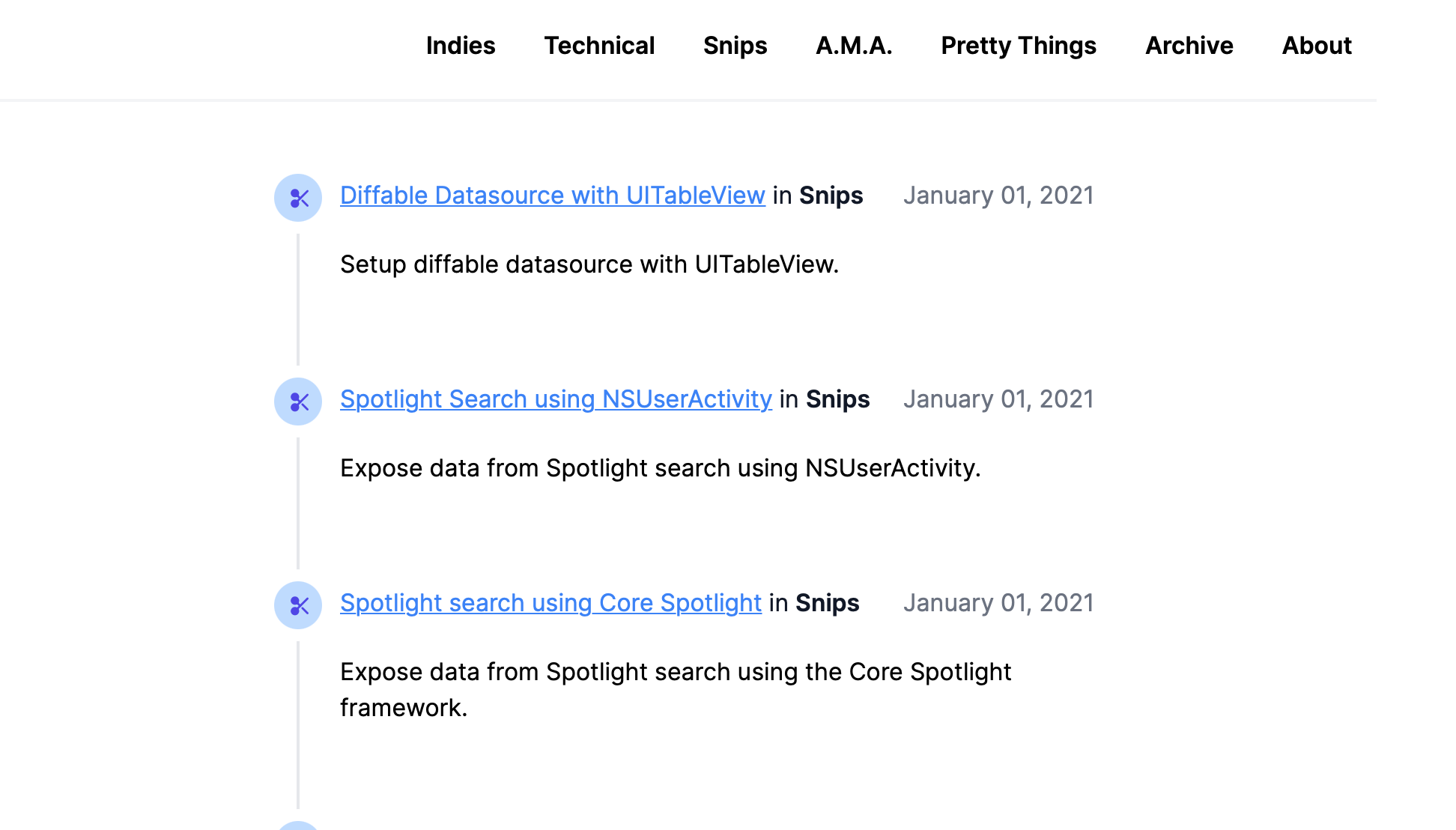The image size is (1456, 830).
Task: Click scissors icon beside Diffable Datasource post
Action: click(298, 198)
